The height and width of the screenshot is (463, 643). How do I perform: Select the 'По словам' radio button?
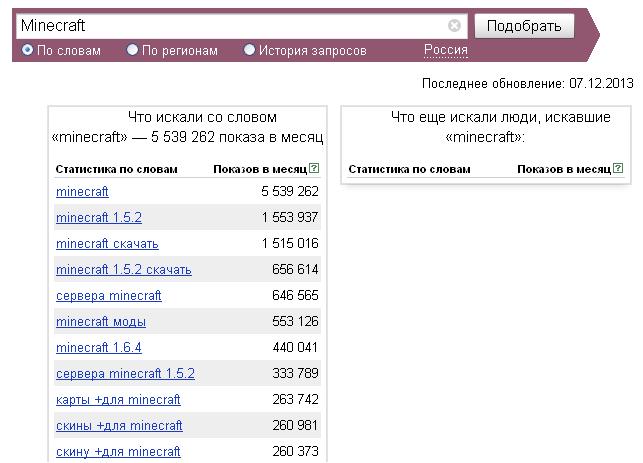27,50
